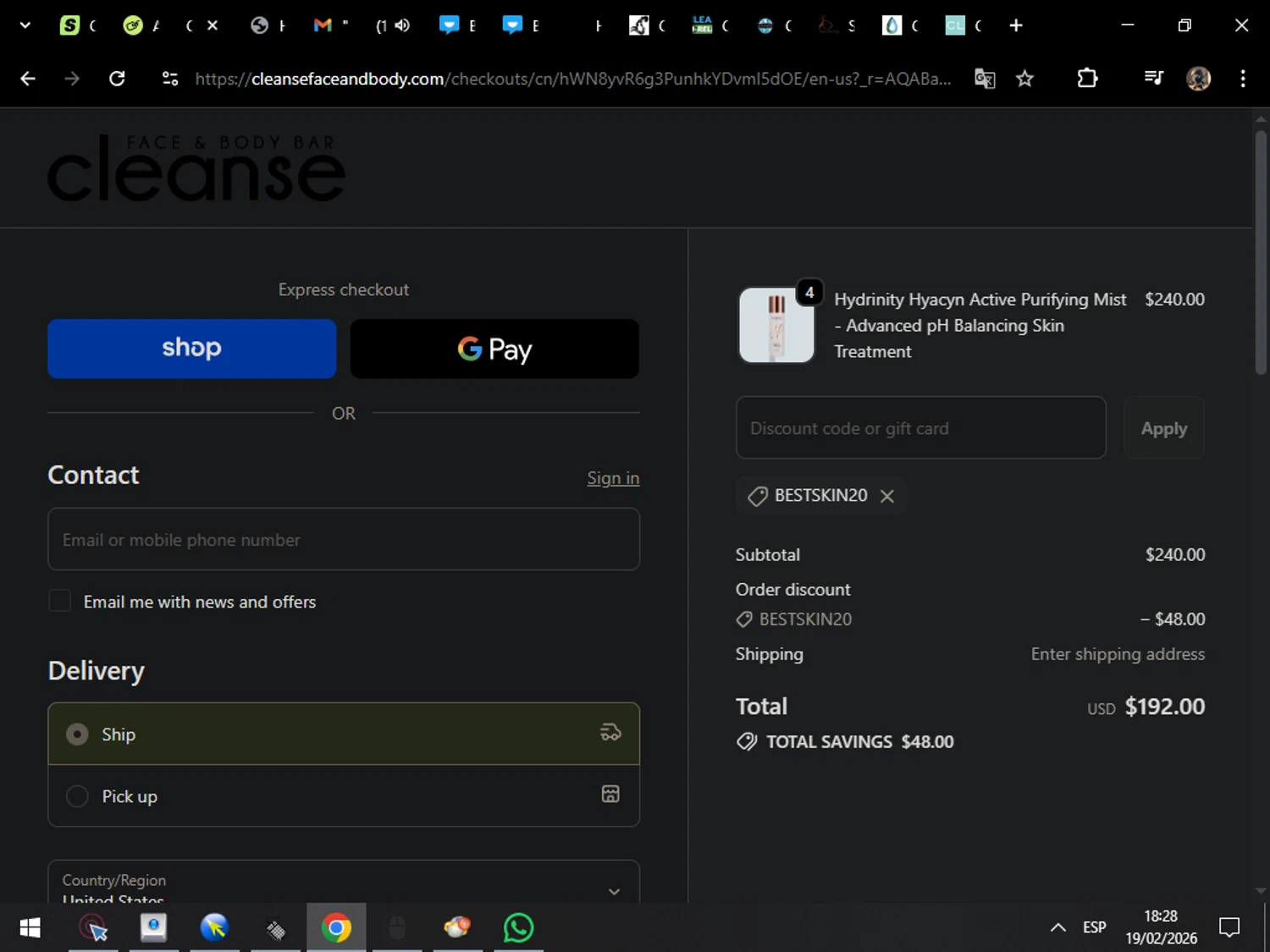Open WhatsApp from the taskbar
Image resolution: width=1270 pixels, height=952 pixels.
(518, 928)
